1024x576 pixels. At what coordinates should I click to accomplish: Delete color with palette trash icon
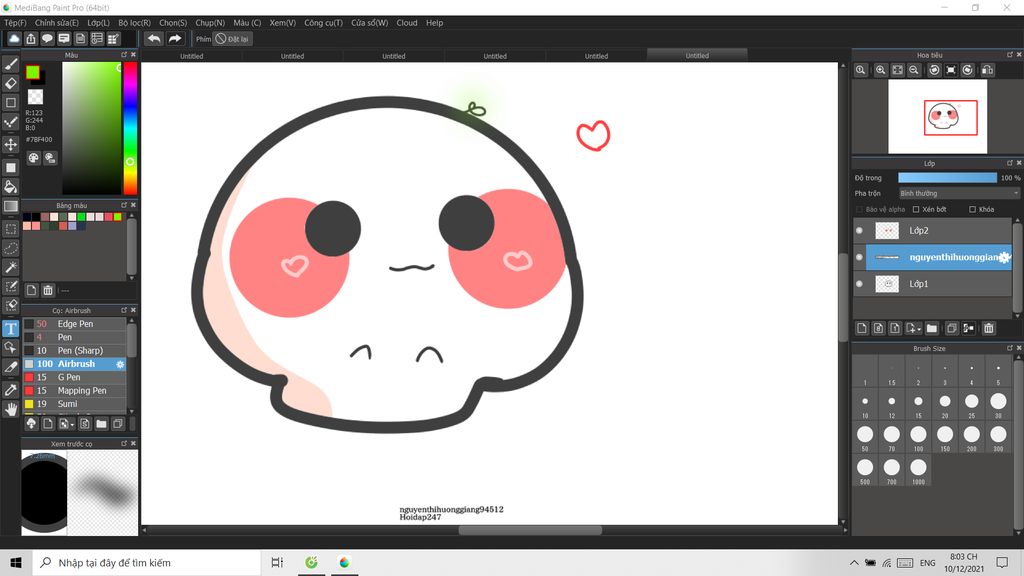point(48,290)
